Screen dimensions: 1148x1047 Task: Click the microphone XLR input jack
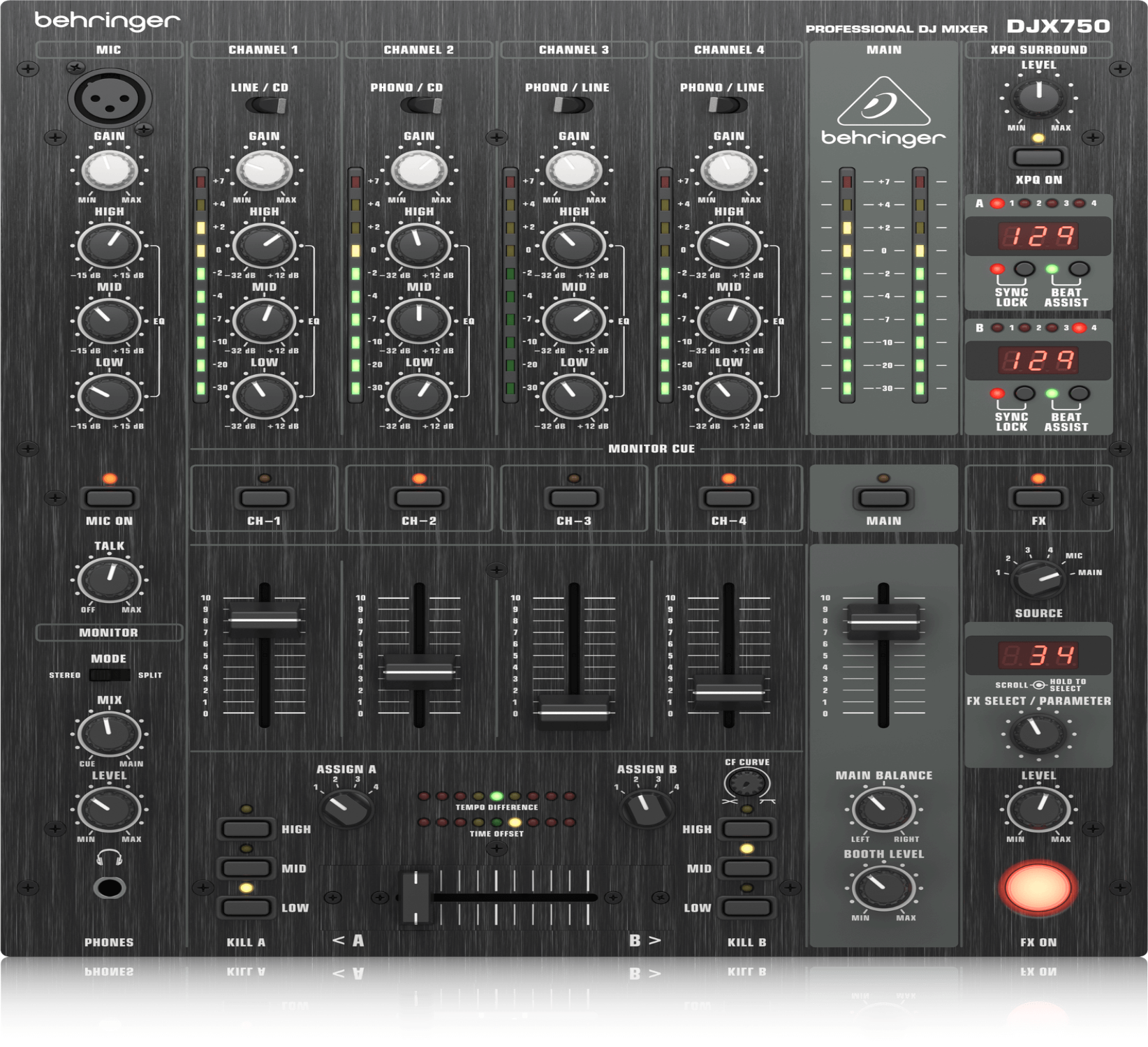pos(110,98)
